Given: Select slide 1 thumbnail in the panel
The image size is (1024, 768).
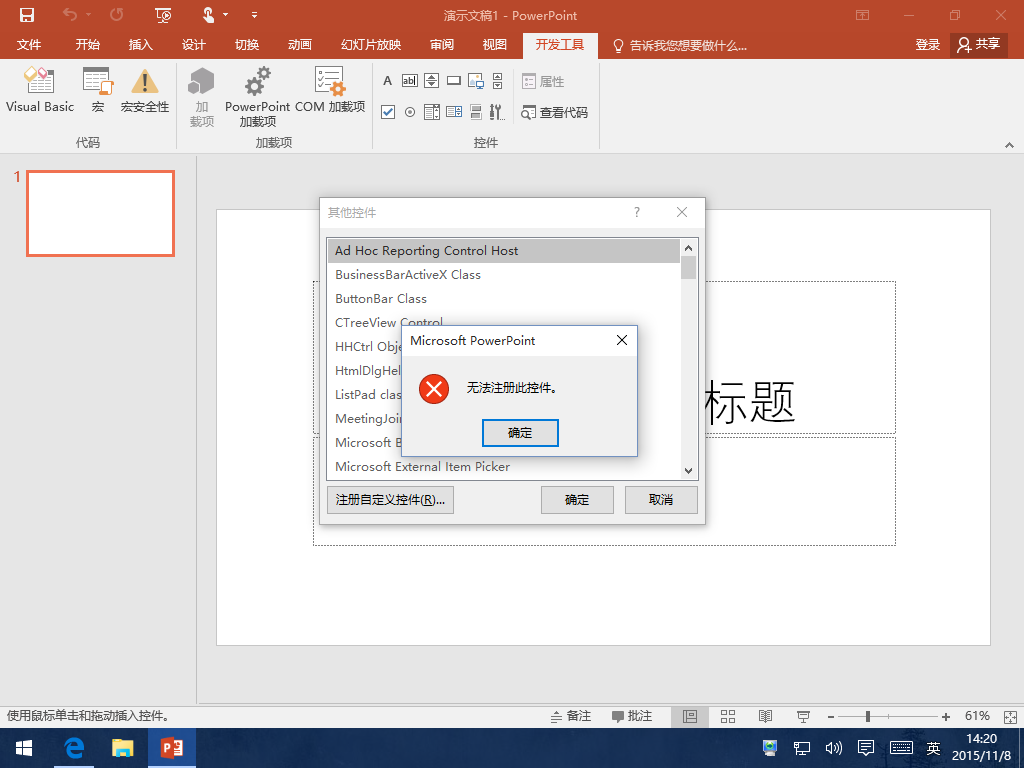Looking at the screenshot, I should [x=100, y=213].
